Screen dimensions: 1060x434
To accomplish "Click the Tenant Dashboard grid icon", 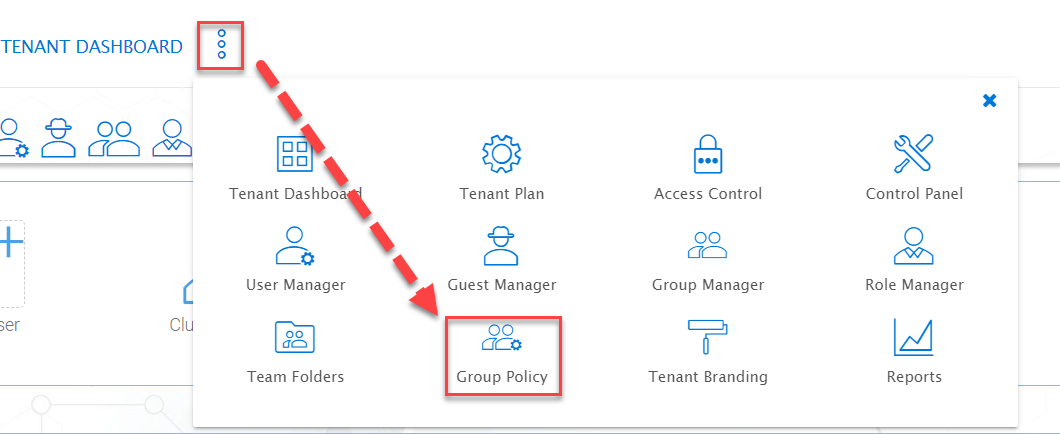I will [x=295, y=153].
